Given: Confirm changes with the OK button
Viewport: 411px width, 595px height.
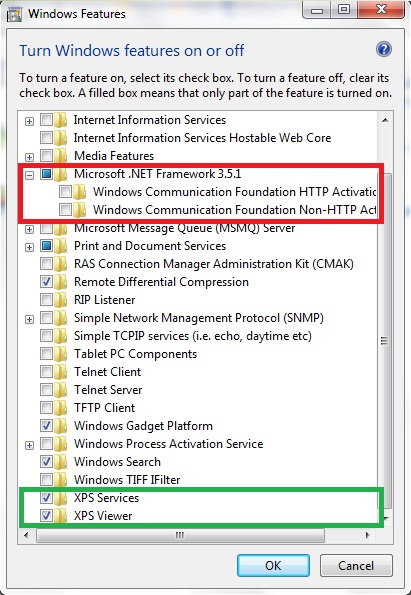Looking at the screenshot, I should click(273, 565).
